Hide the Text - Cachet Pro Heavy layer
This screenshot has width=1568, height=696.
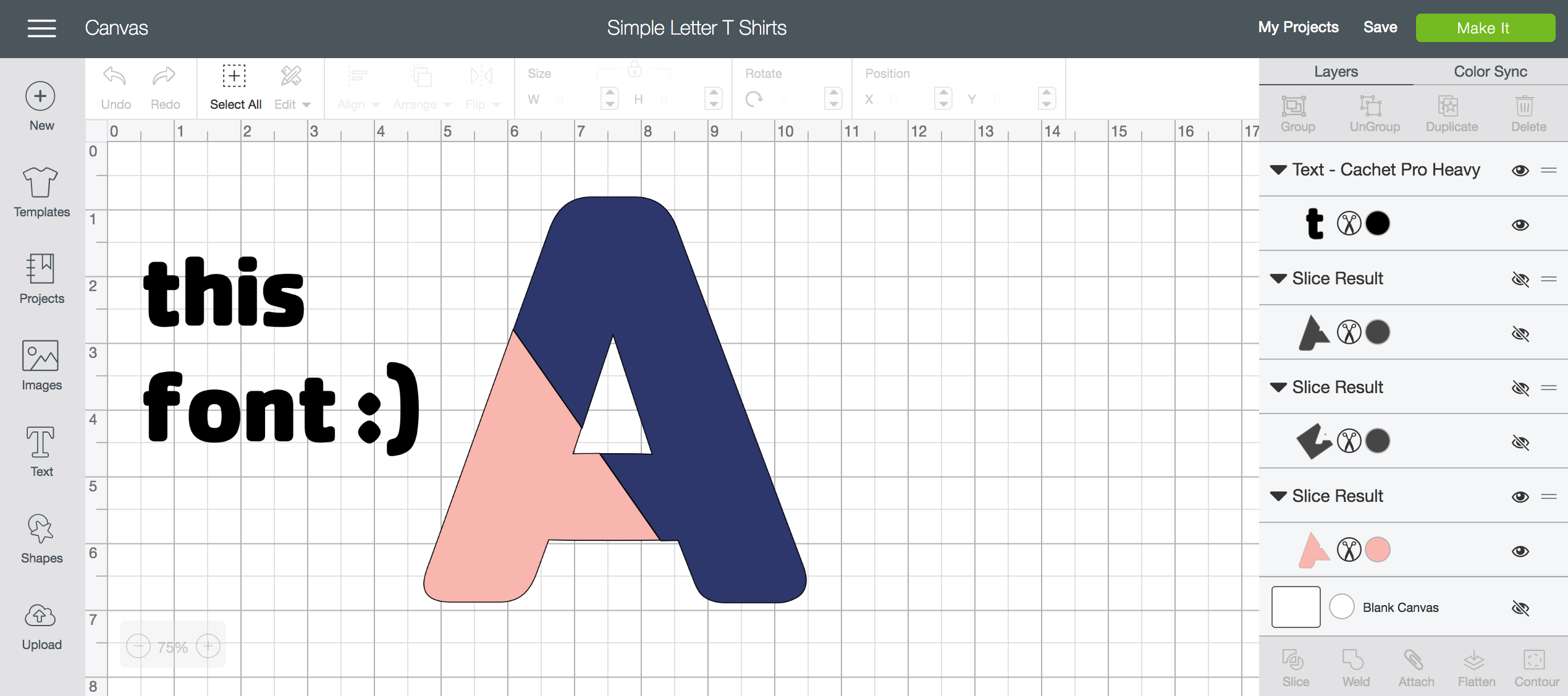click(1520, 170)
